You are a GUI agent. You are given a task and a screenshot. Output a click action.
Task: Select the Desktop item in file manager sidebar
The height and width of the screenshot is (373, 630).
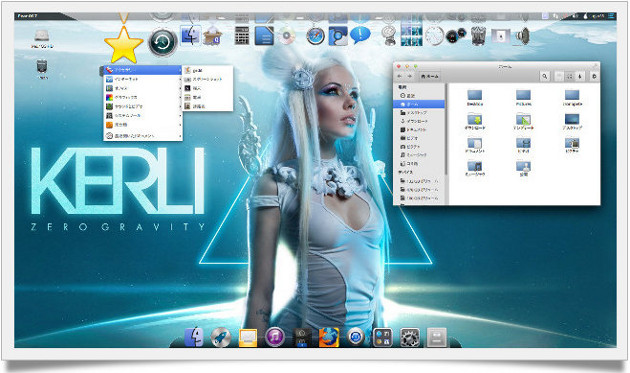(419, 113)
